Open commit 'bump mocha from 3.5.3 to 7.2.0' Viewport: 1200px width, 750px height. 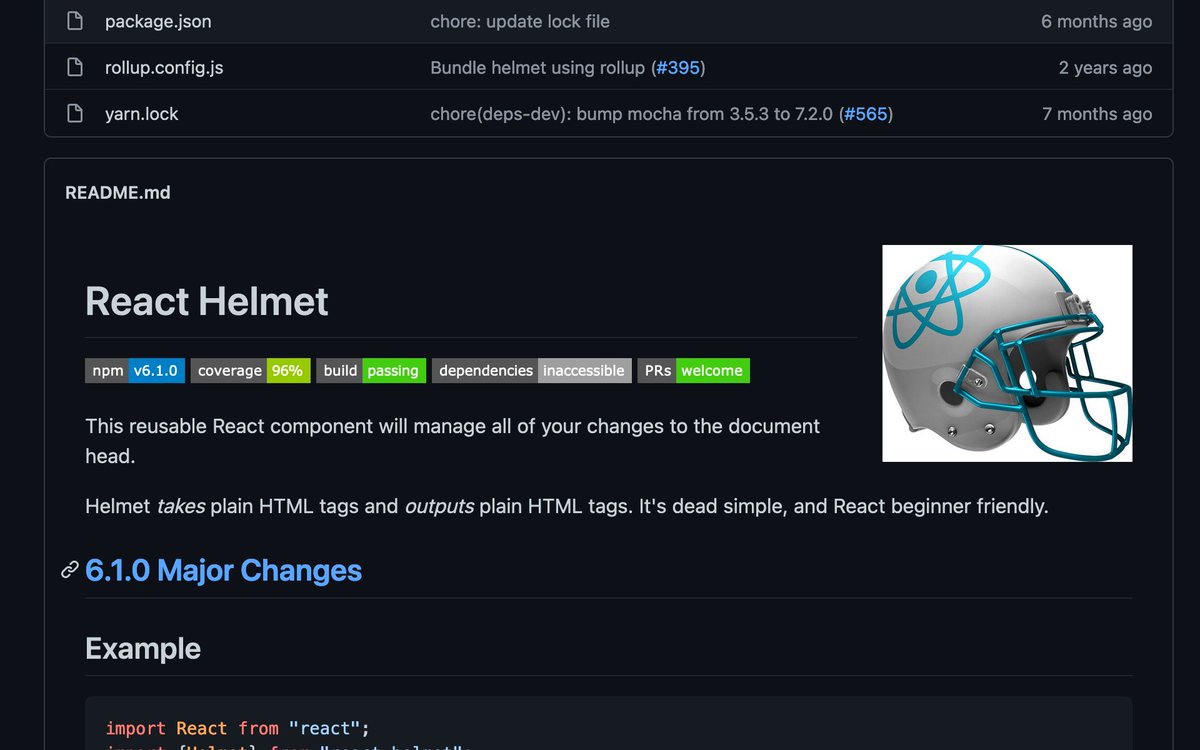[x=632, y=114]
